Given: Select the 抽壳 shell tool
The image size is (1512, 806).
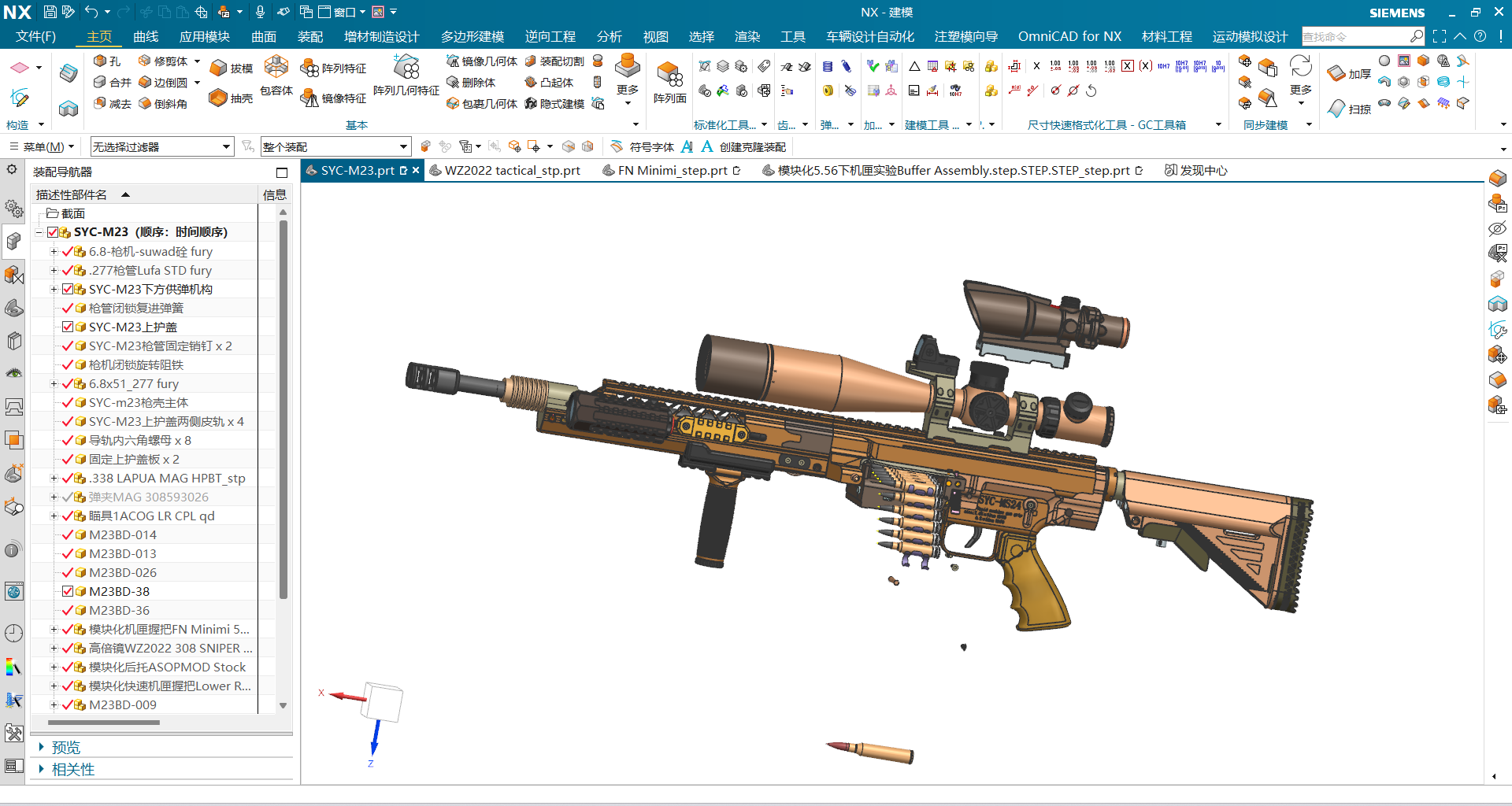Looking at the screenshot, I should coord(232,98).
